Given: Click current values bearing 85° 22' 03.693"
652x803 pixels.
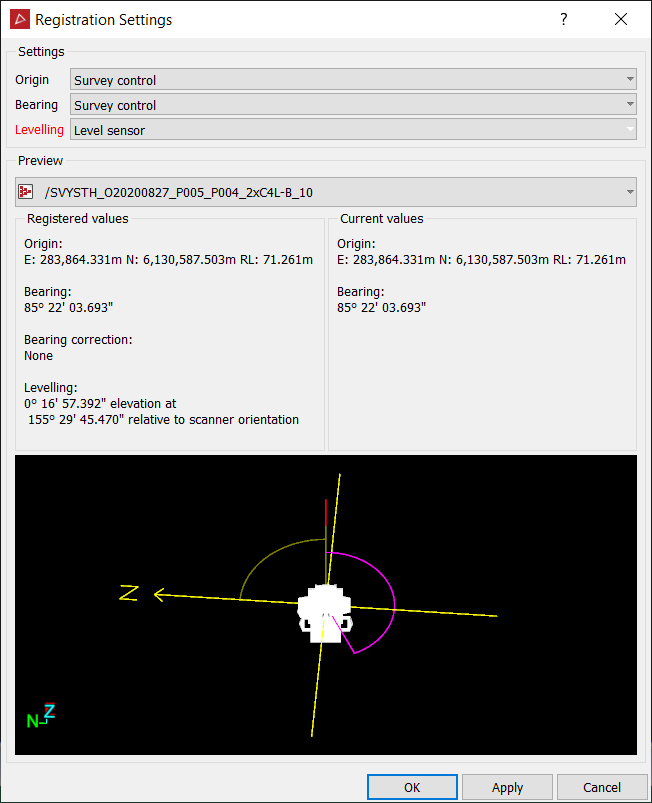Looking at the screenshot, I should pyautogui.click(x=382, y=307).
